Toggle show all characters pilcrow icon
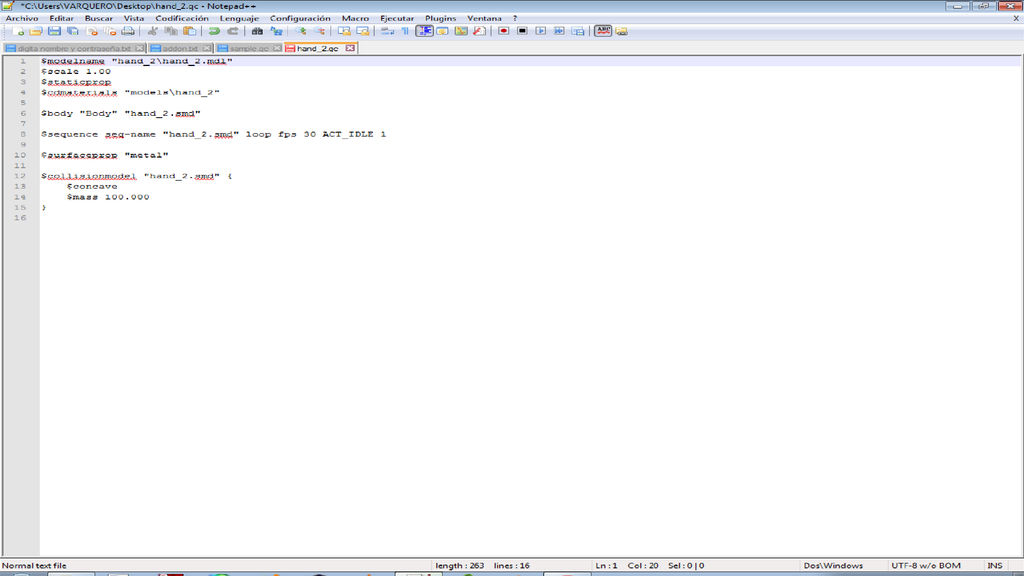The width and height of the screenshot is (1024, 576). [406, 31]
